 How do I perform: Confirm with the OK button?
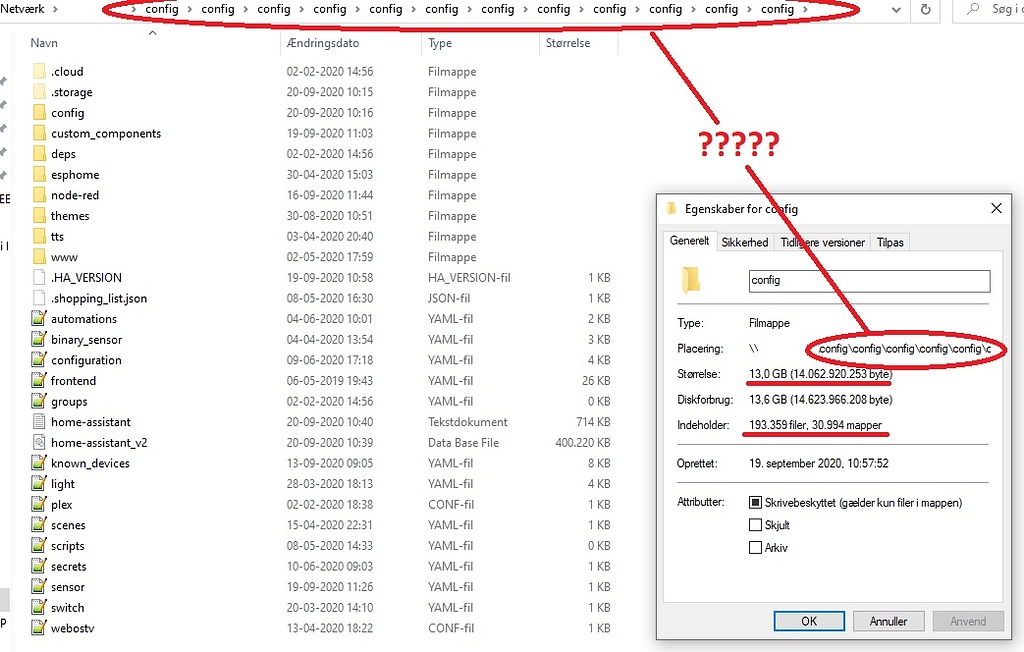click(808, 620)
